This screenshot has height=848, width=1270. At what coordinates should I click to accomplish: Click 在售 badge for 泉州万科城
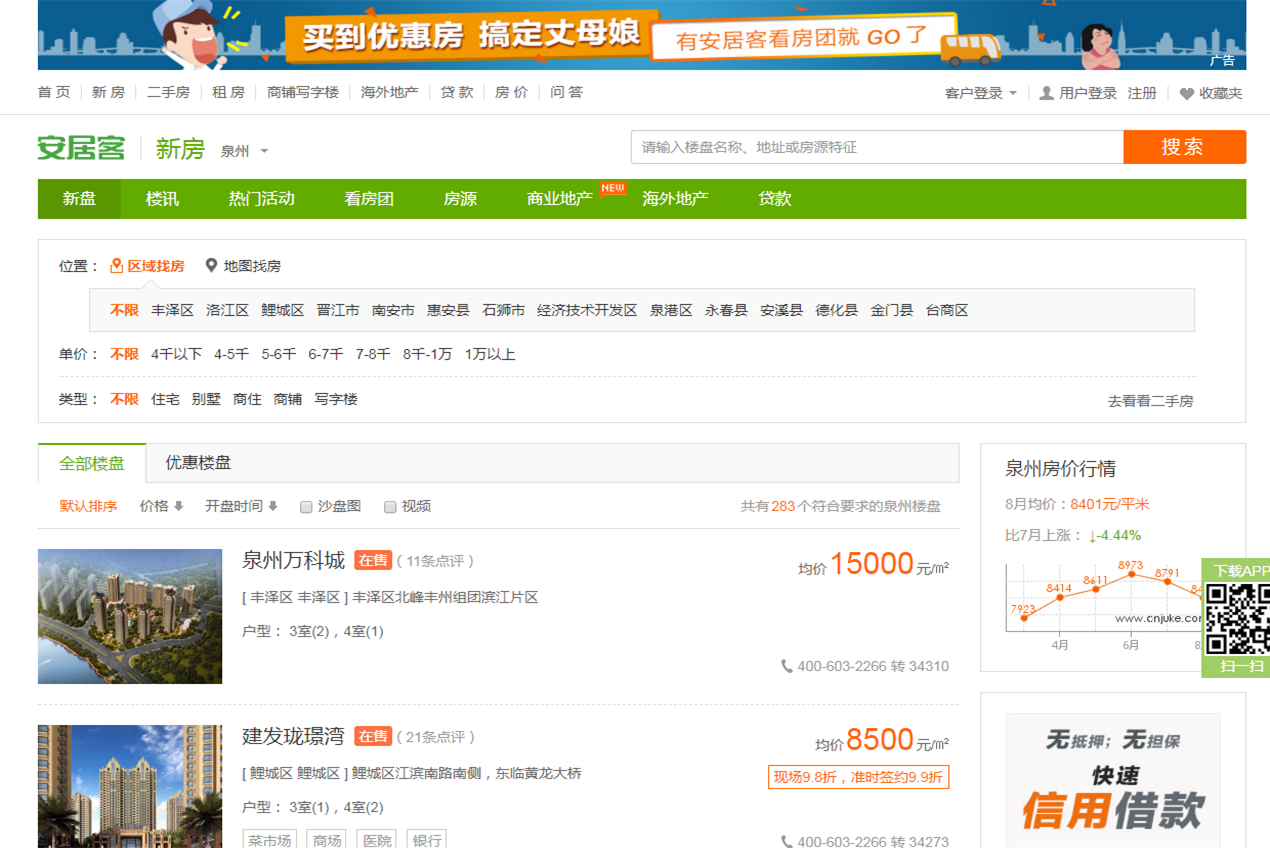coord(373,561)
